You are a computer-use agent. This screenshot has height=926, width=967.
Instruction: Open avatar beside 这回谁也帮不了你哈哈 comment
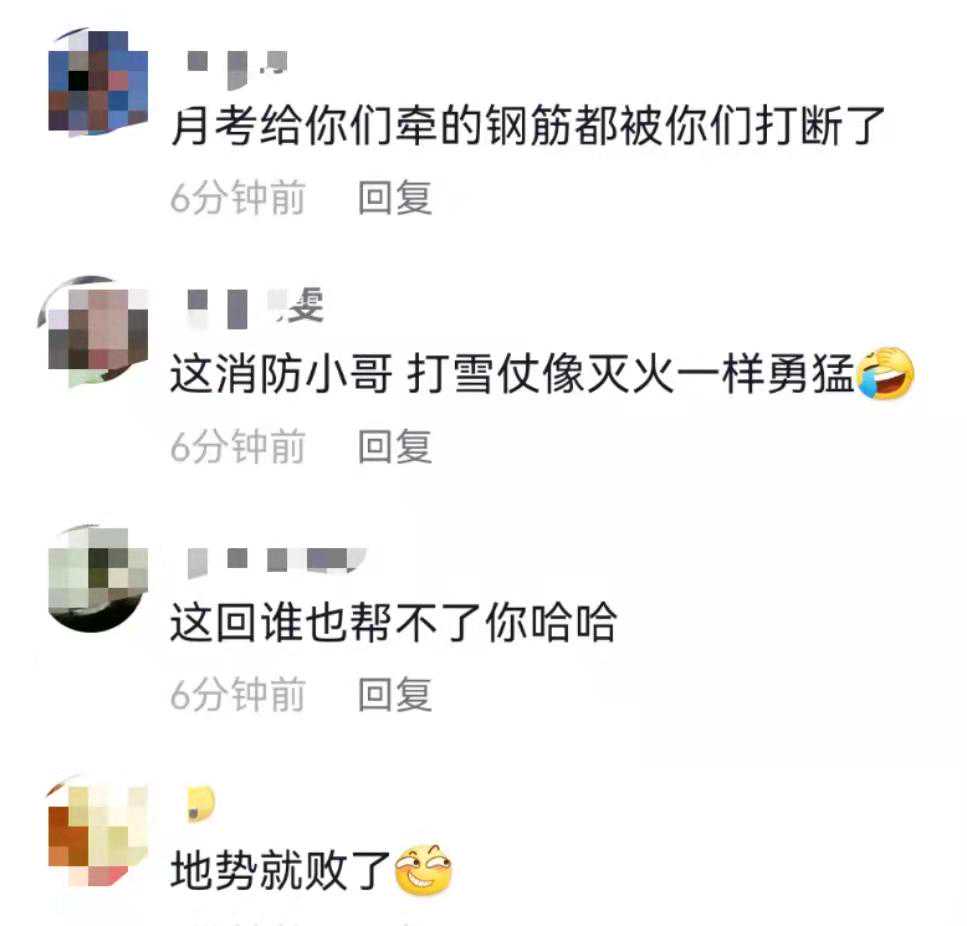[x=98, y=579]
